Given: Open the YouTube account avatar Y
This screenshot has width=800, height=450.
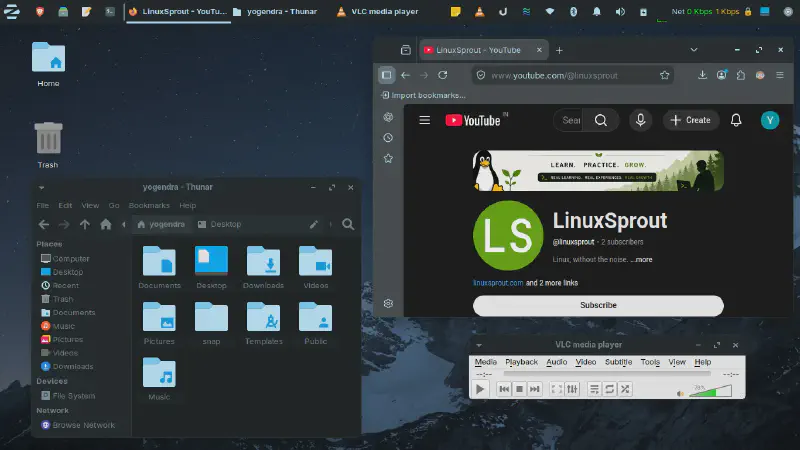Looking at the screenshot, I should click(770, 120).
